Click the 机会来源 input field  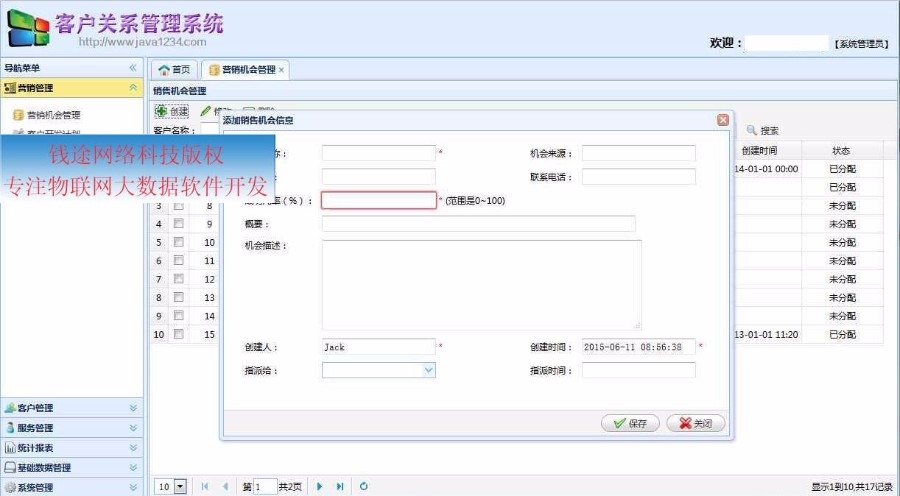(x=638, y=153)
